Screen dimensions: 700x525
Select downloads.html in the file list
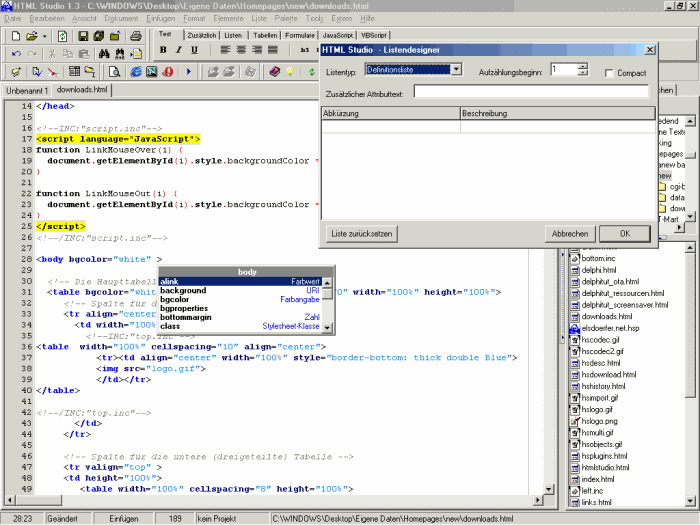pos(606,317)
